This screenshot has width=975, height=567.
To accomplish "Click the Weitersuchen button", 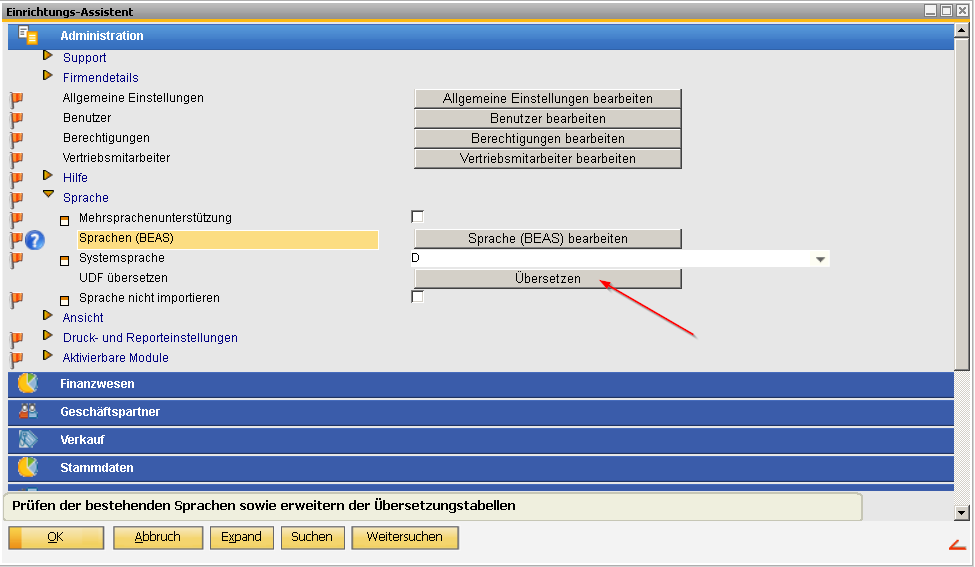I will click(x=405, y=537).
